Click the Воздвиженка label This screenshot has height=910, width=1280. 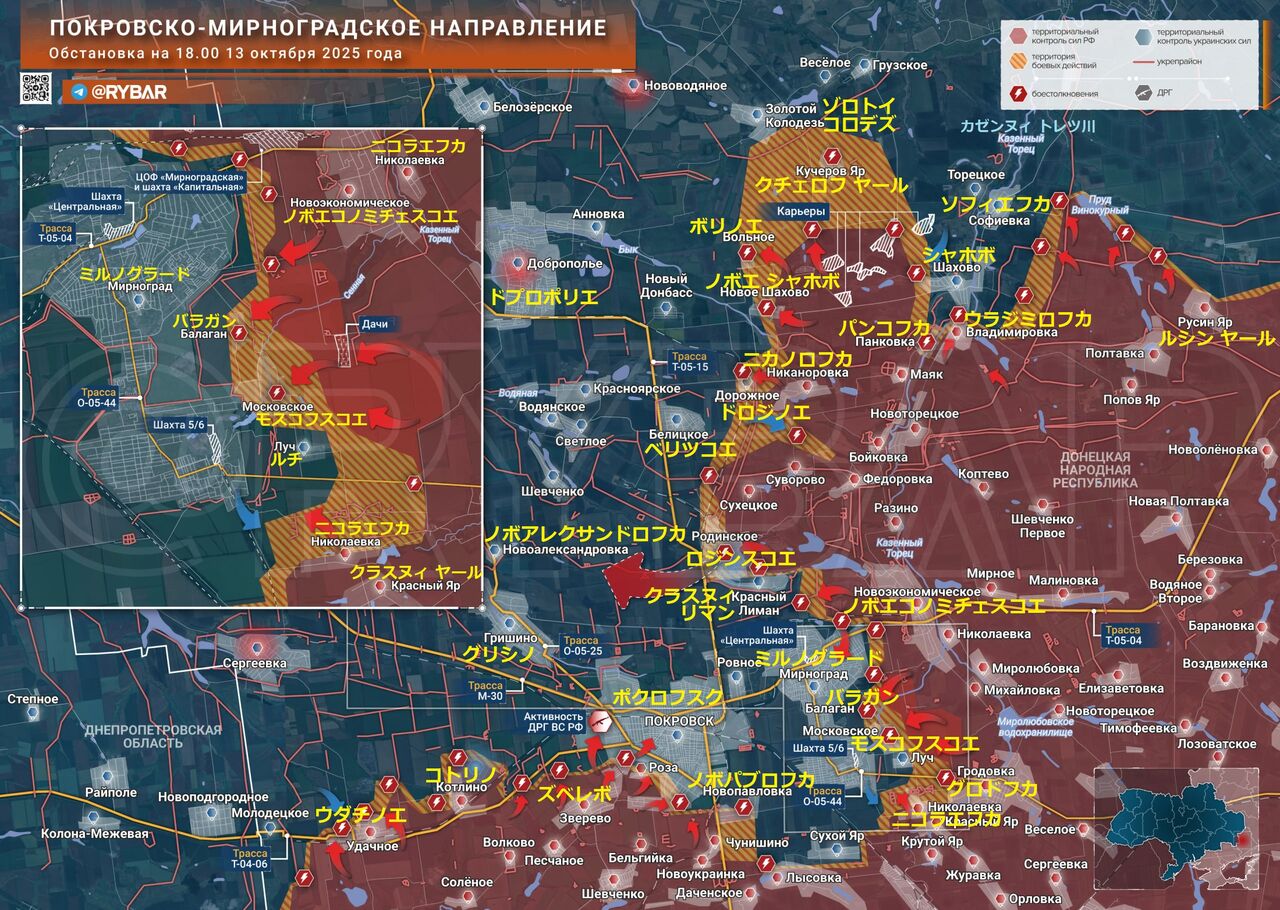point(1224,663)
